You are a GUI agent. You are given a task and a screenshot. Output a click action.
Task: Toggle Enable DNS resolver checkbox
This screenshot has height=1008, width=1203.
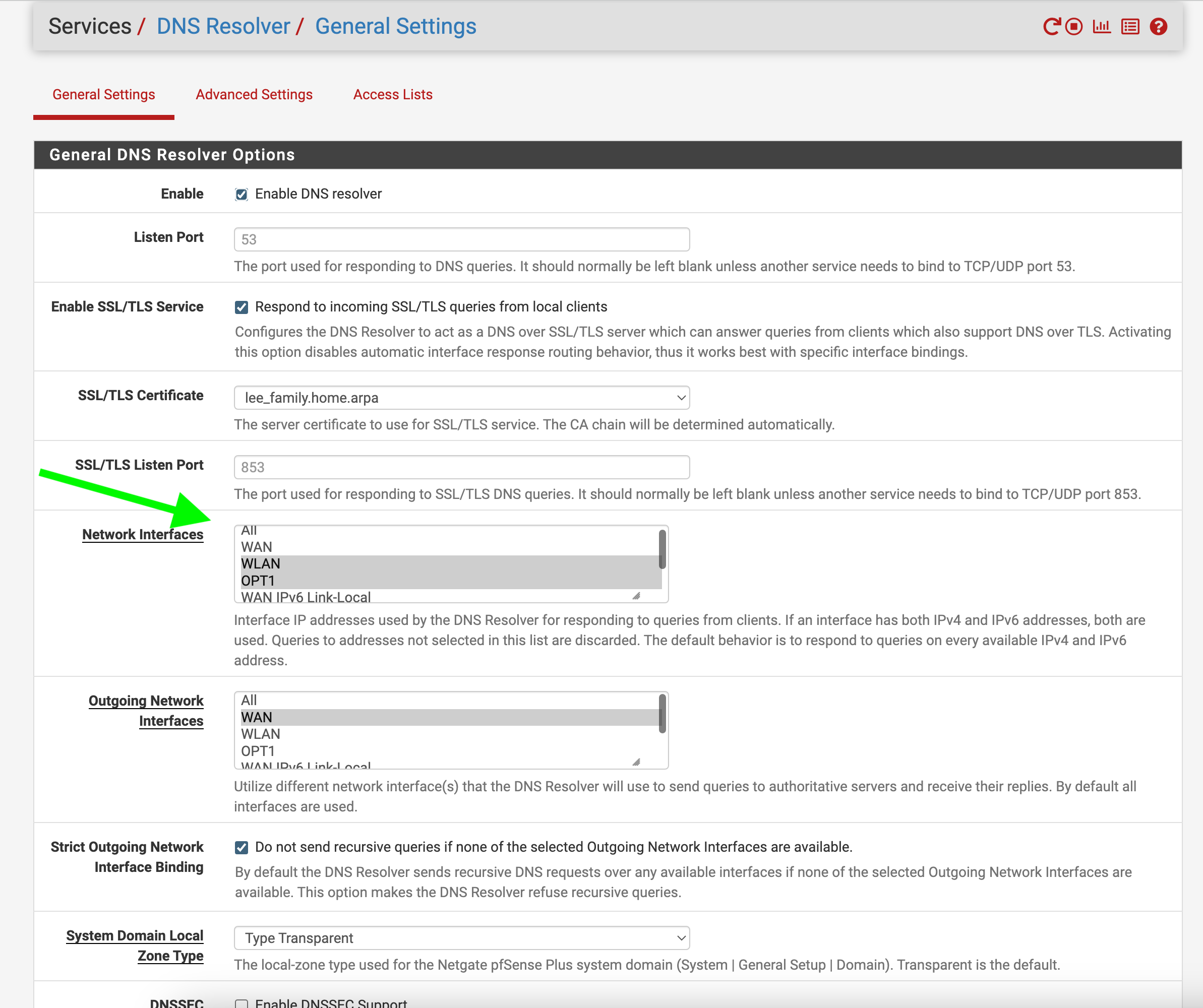click(241, 194)
